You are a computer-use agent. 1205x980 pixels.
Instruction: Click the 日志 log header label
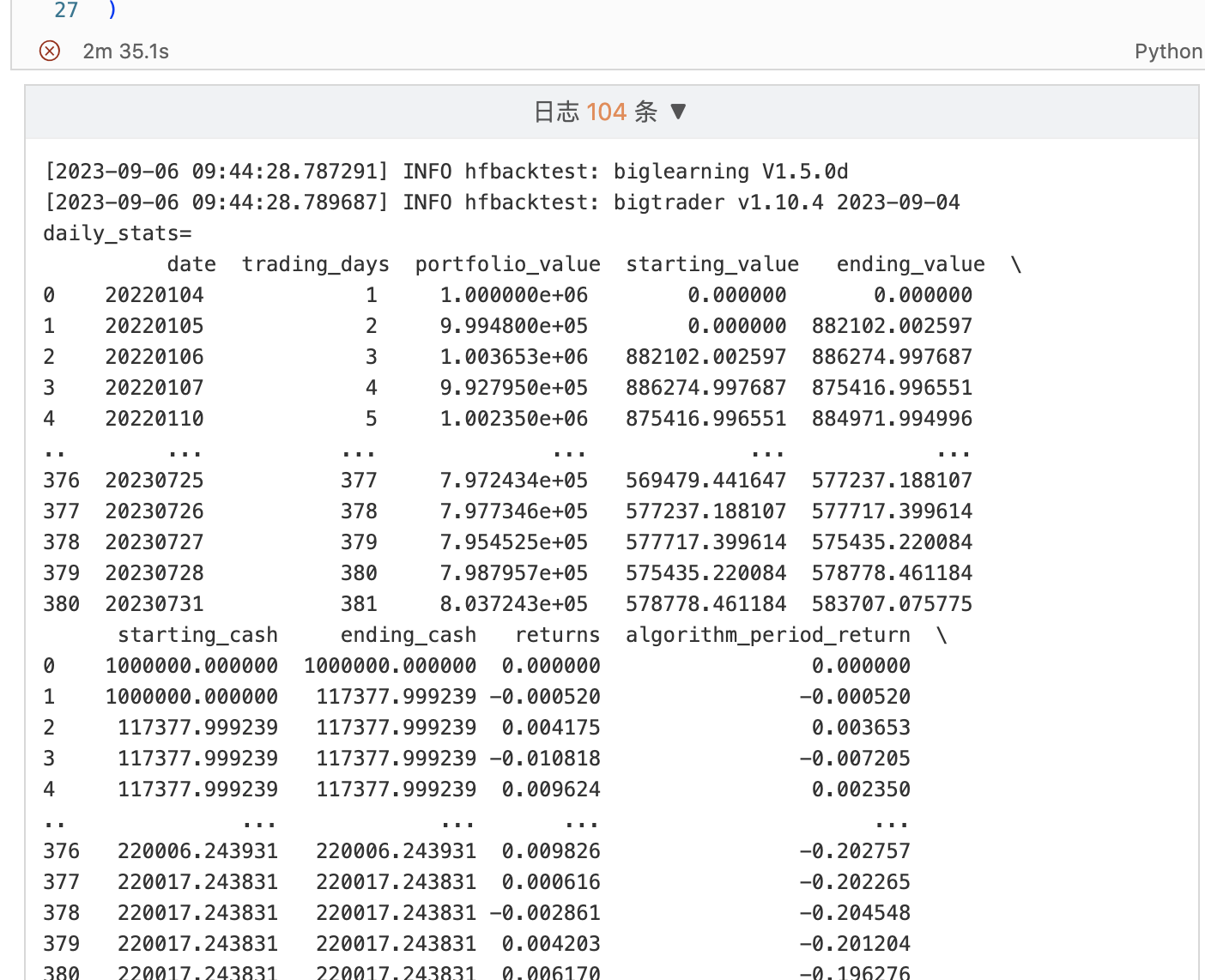556,112
